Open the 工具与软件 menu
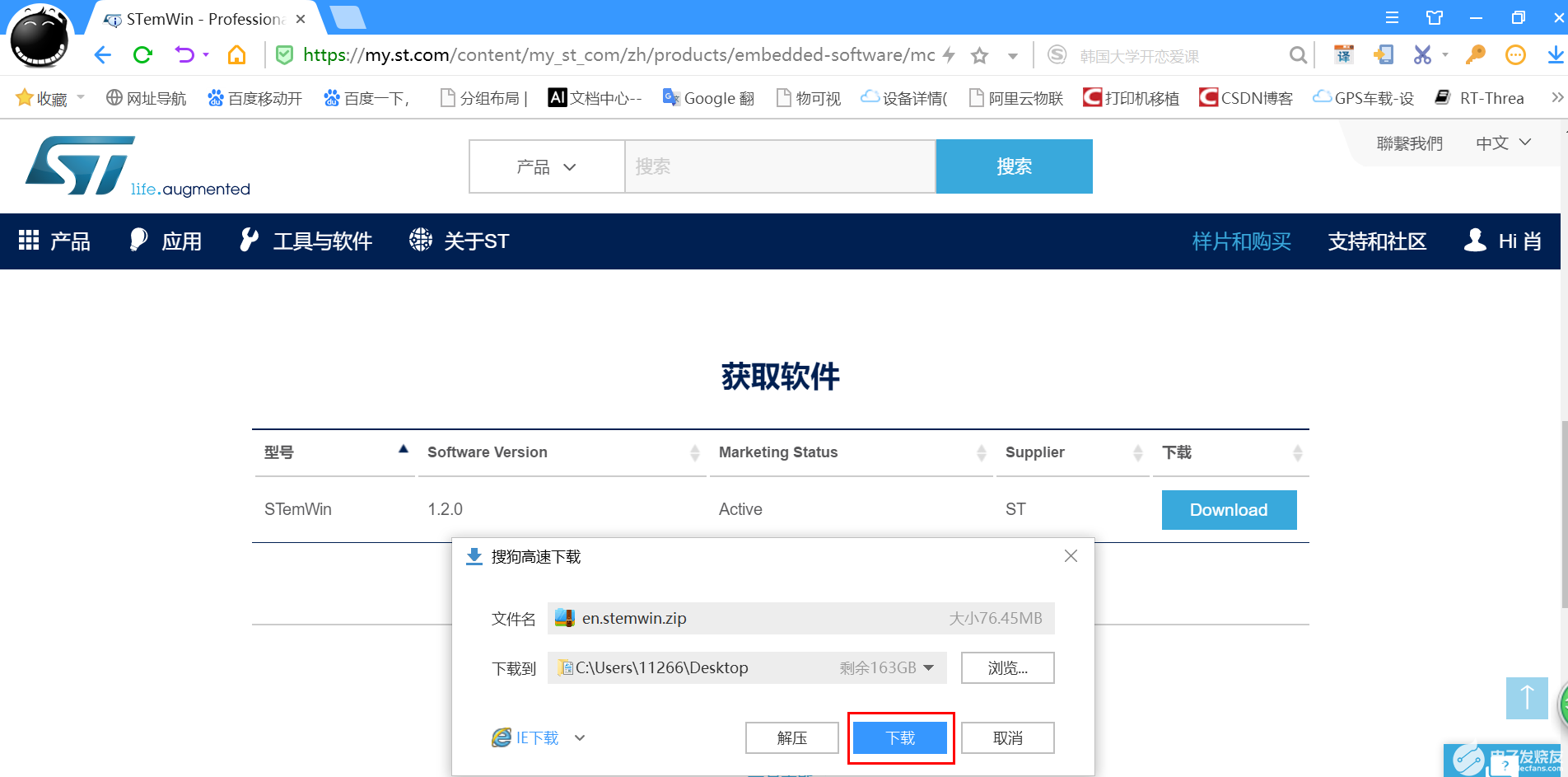 (x=306, y=241)
